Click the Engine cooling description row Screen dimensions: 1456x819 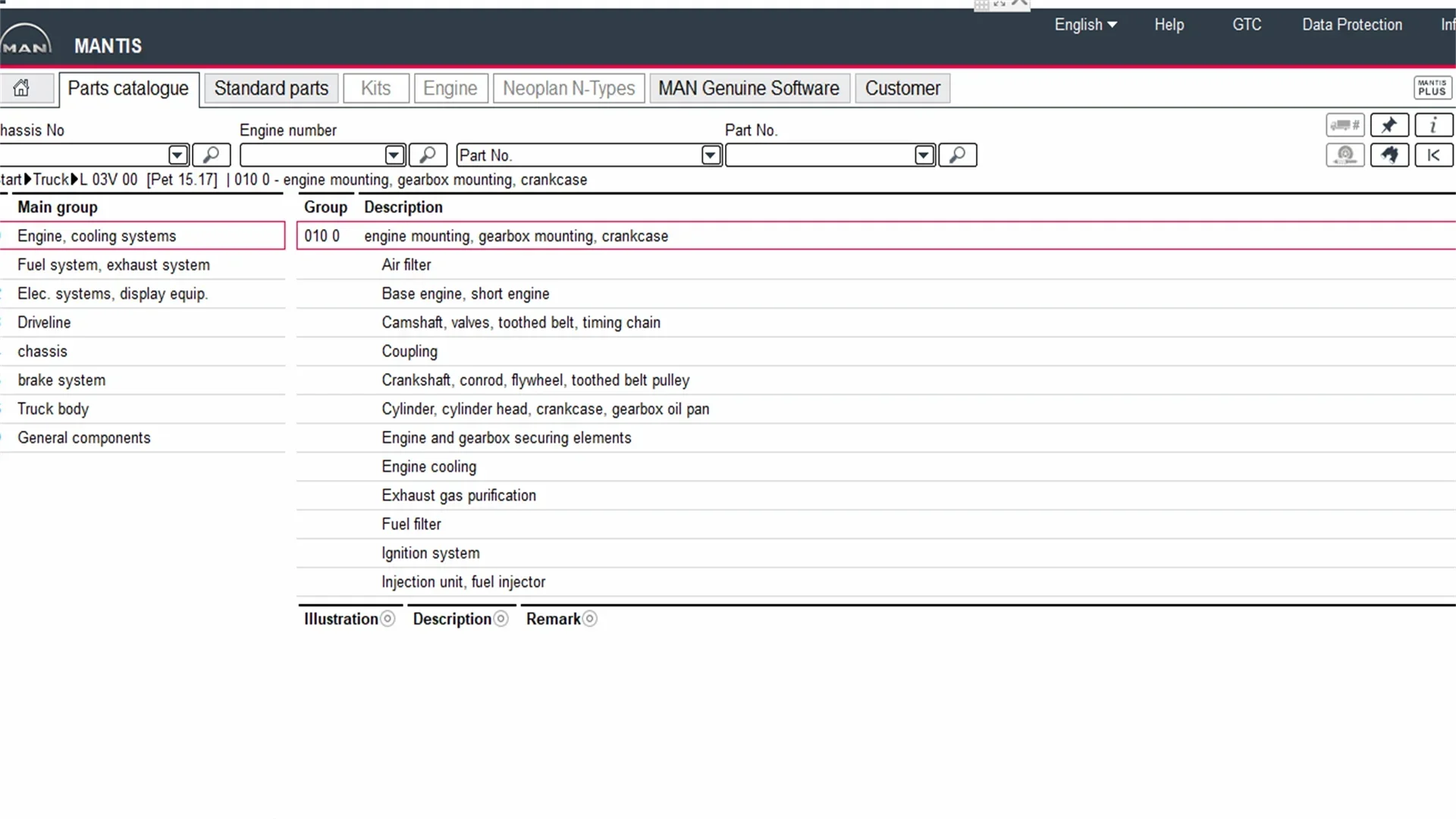point(428,467)
